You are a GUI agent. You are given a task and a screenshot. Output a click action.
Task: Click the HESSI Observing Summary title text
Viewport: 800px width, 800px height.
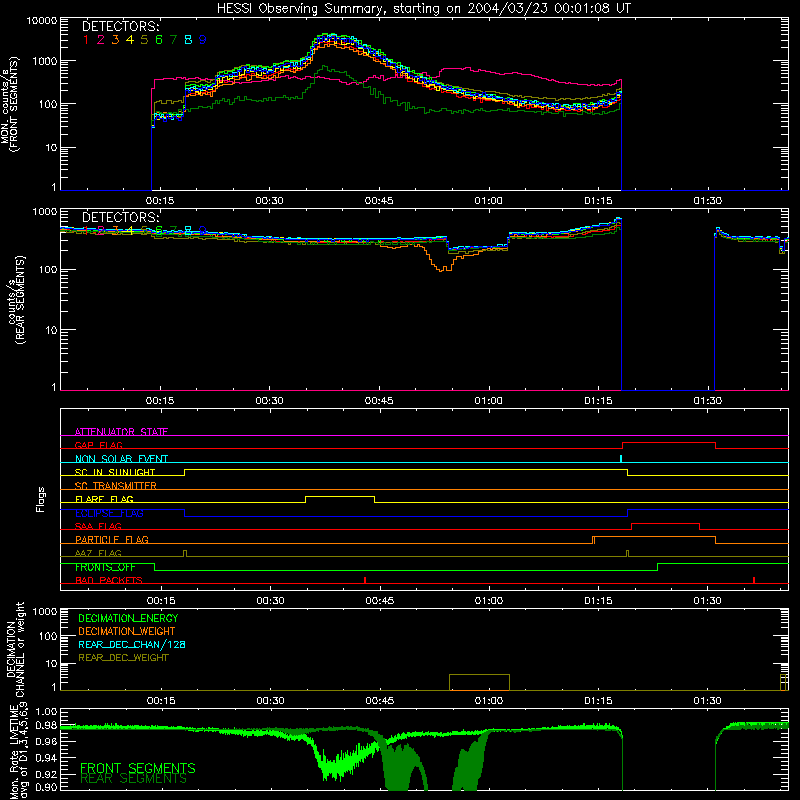423,8
